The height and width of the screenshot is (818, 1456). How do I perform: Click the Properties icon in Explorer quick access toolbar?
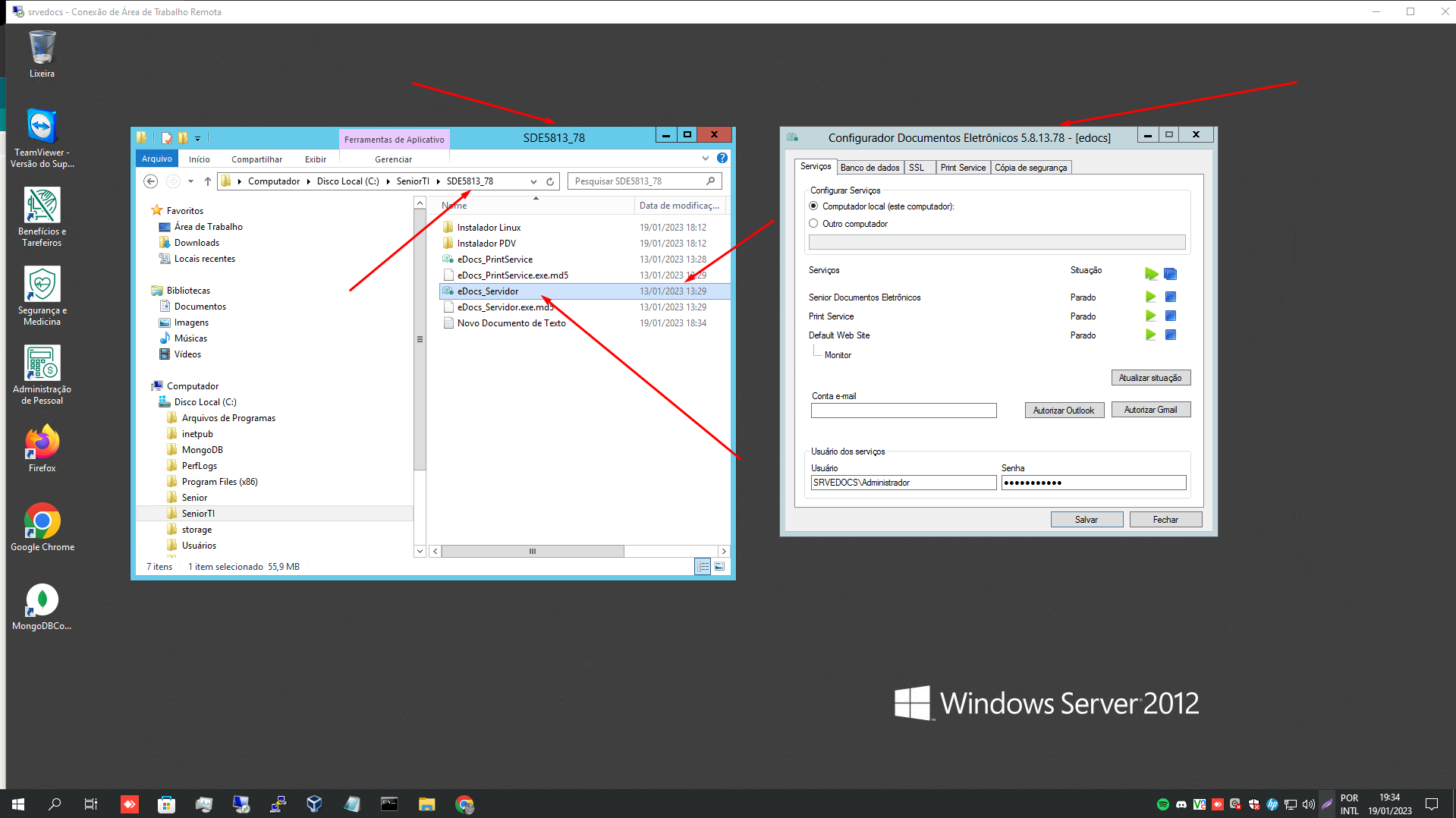(x=167, y=138)
